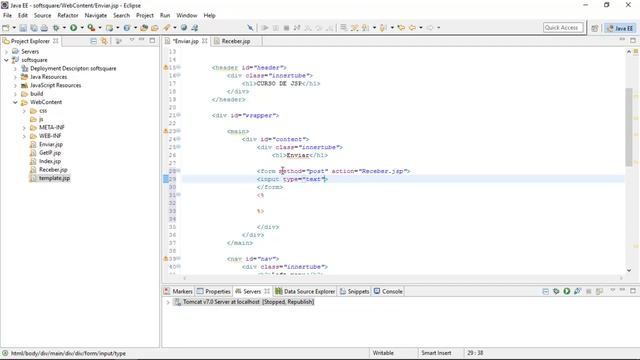
Task: Toggle Skip All Breakpoints icon
Action: [250, 28]
